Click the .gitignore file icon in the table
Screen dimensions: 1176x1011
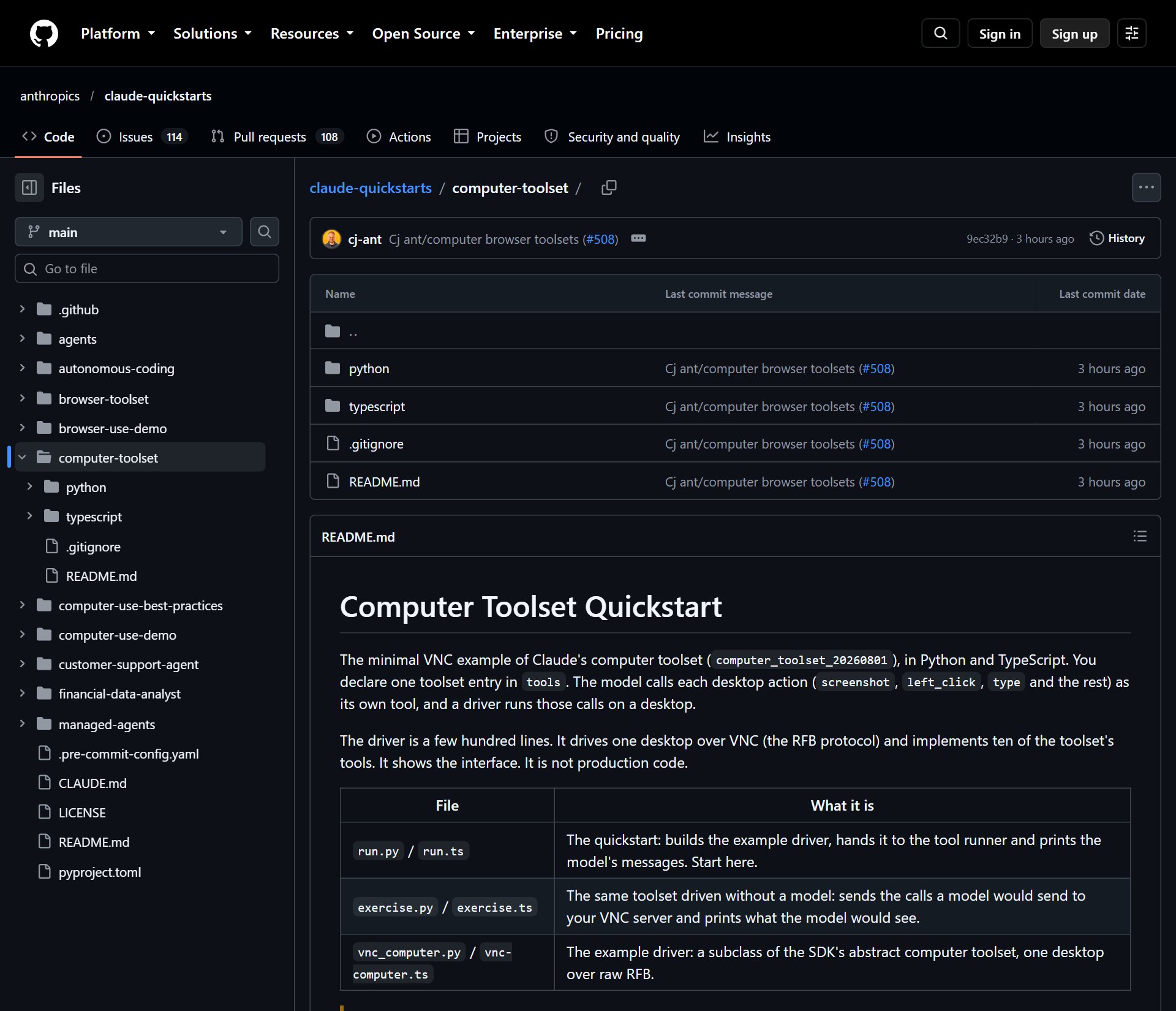(x=333, y=443)
